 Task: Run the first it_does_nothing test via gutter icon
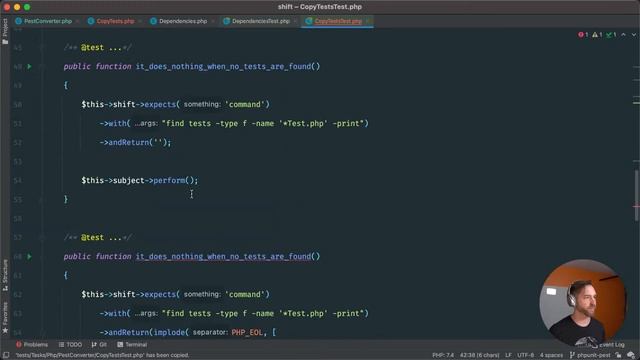click(x=29, y=66)
